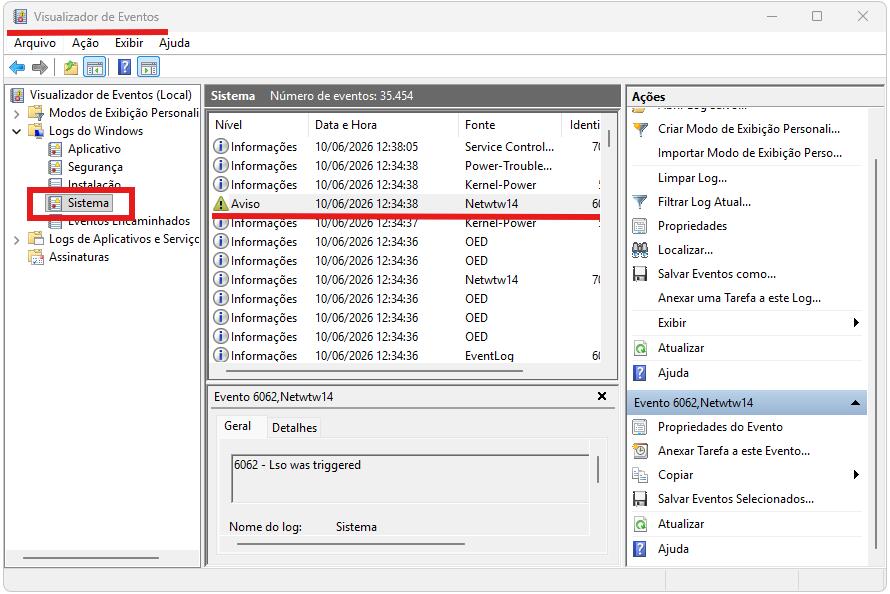Expand Logs de Aplicativos e Serviços node

coord(16,239)
